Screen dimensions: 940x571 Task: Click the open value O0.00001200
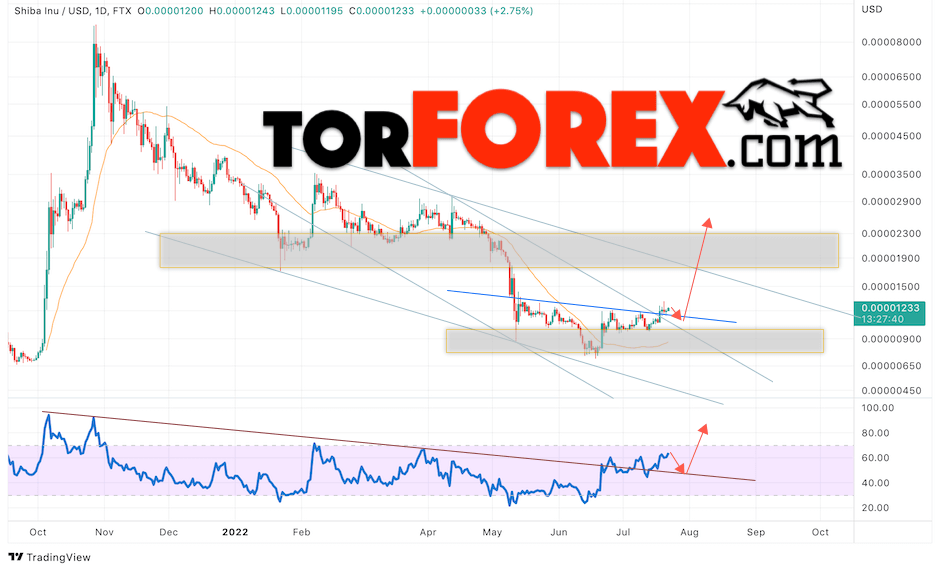pyautogui.click(x=170, y=11)
